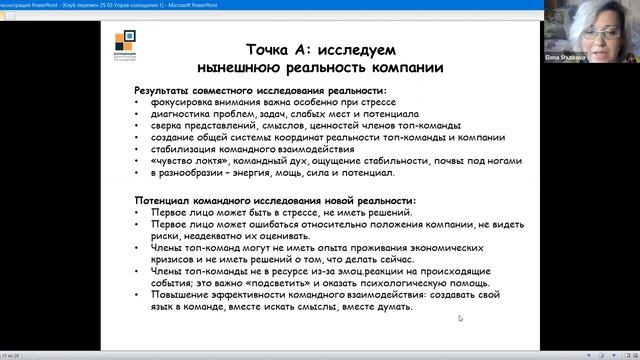Open the pen options icon in bottom bar
This screenshot has width=640, height=360.
pos(602,356)
